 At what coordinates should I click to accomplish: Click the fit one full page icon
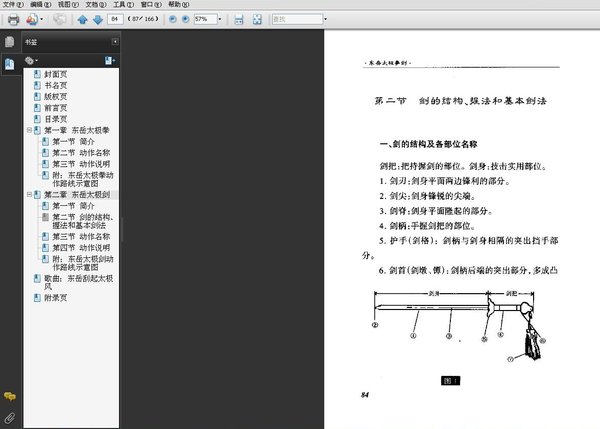point(257,19)
